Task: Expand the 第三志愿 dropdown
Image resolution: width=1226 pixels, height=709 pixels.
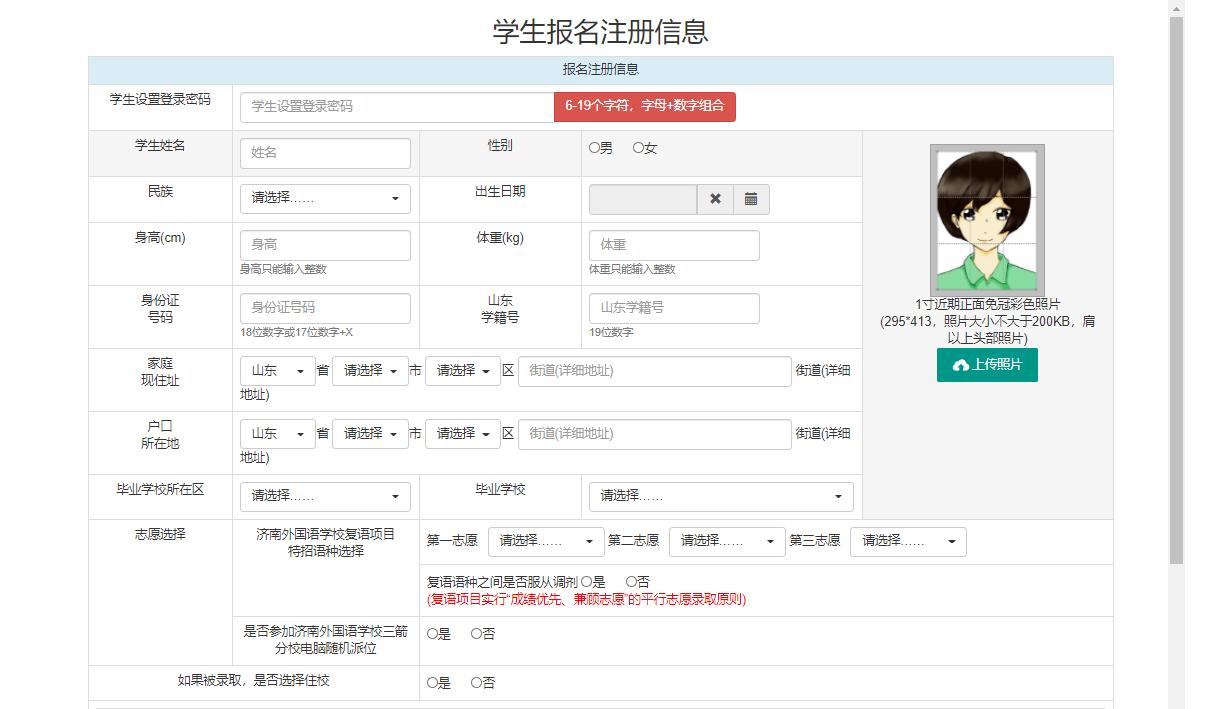Action: click(x=906, y=540)
